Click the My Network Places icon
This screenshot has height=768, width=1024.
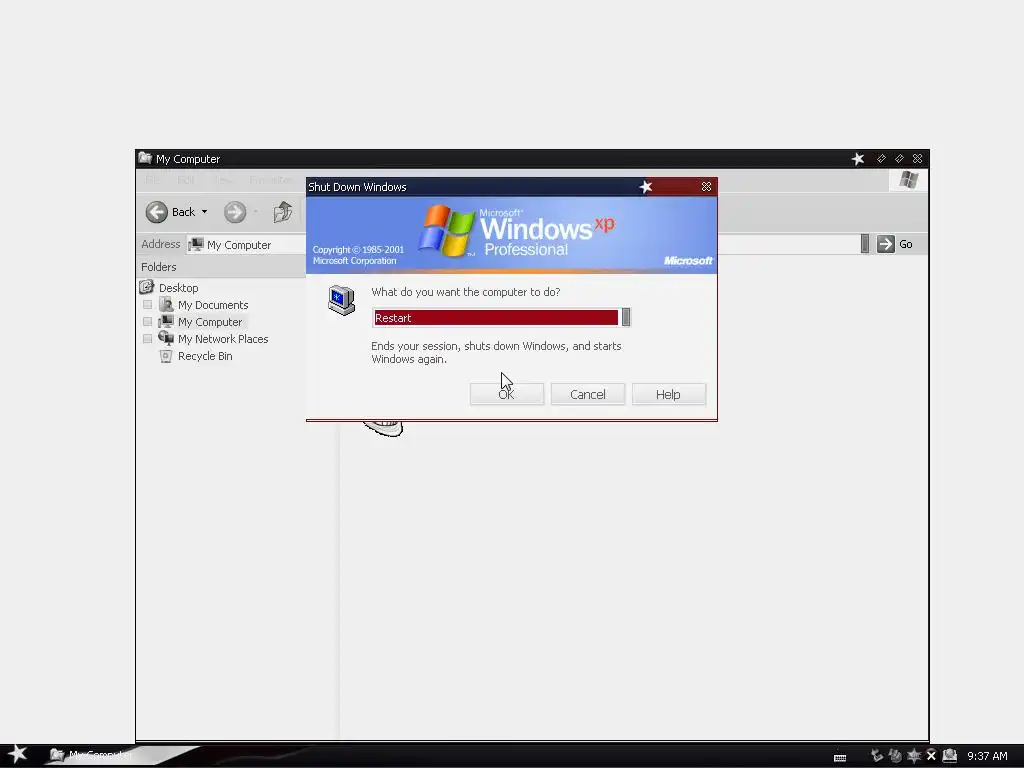click(x=166, y=338)
